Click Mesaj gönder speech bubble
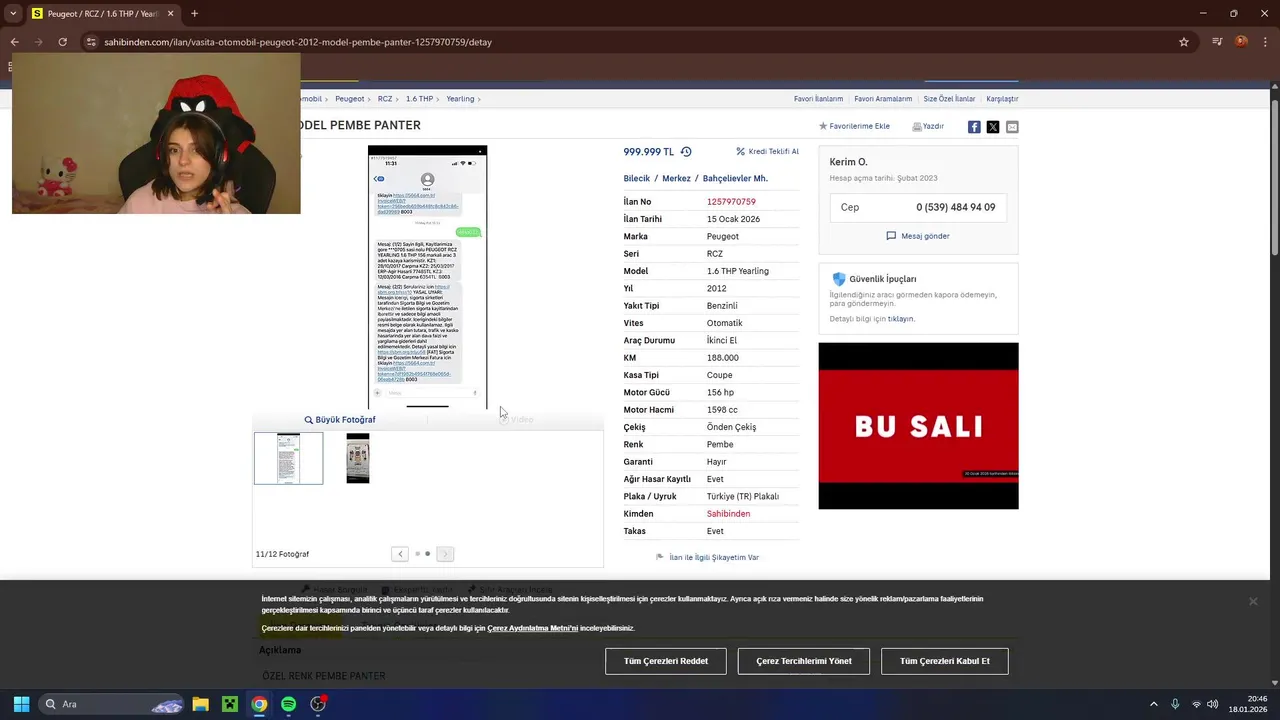1280x720 pixels. 891,236
